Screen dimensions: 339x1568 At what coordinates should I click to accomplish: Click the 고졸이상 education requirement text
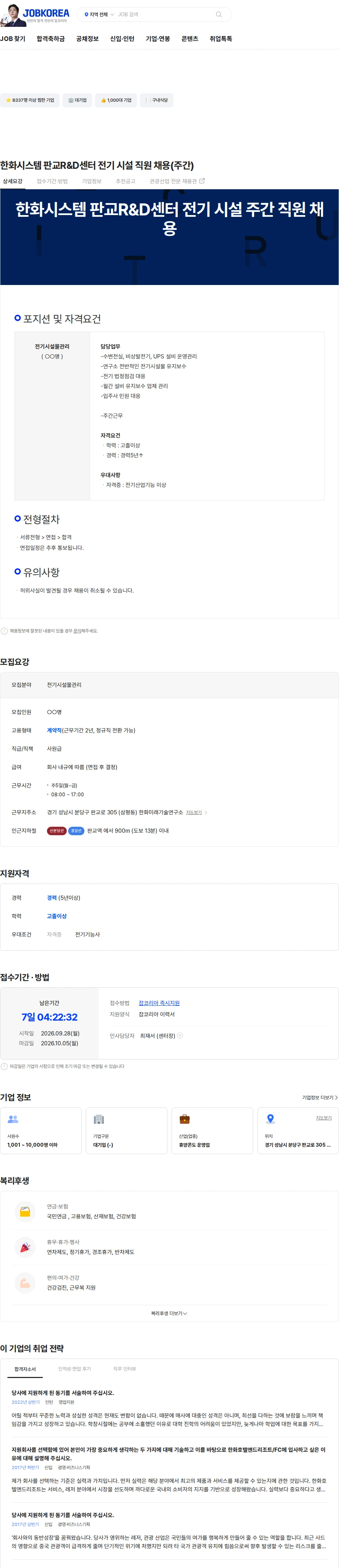tap(56, 916)
